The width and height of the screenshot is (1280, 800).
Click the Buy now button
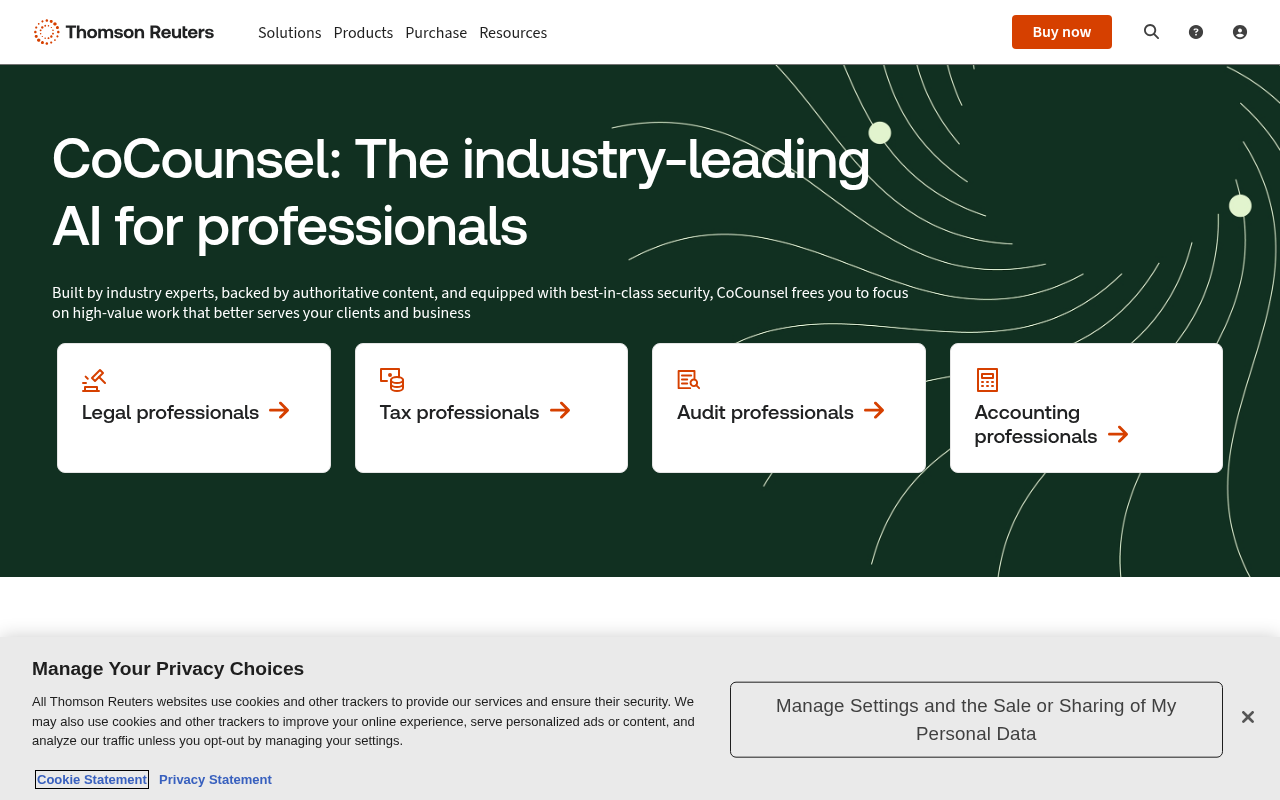tap(1062, 32)
